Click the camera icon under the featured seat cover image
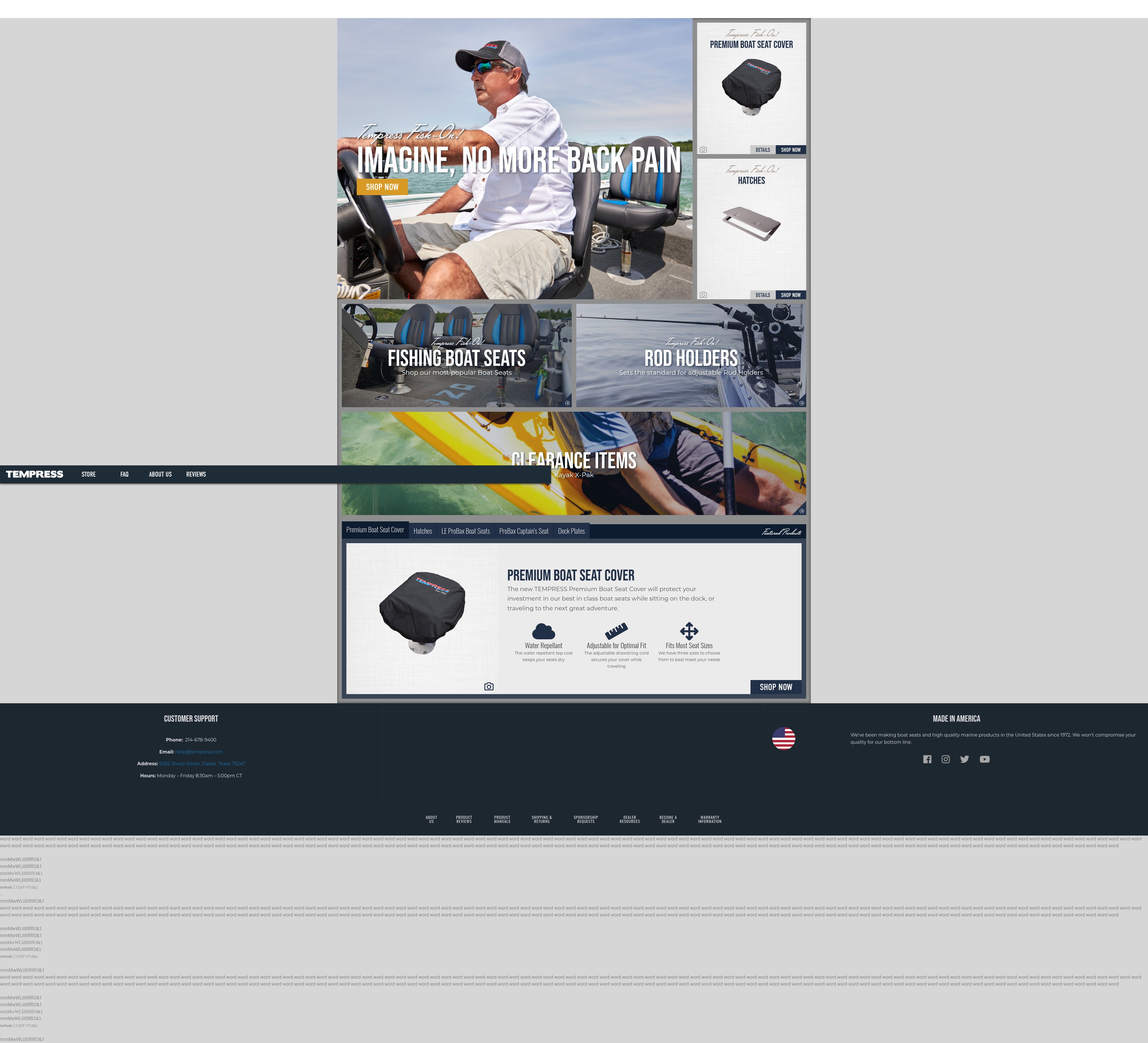 point(488,687)
